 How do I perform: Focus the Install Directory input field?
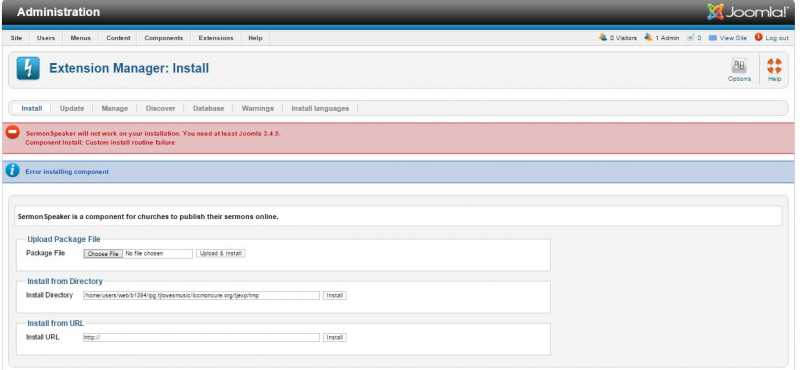click(202, 295)
